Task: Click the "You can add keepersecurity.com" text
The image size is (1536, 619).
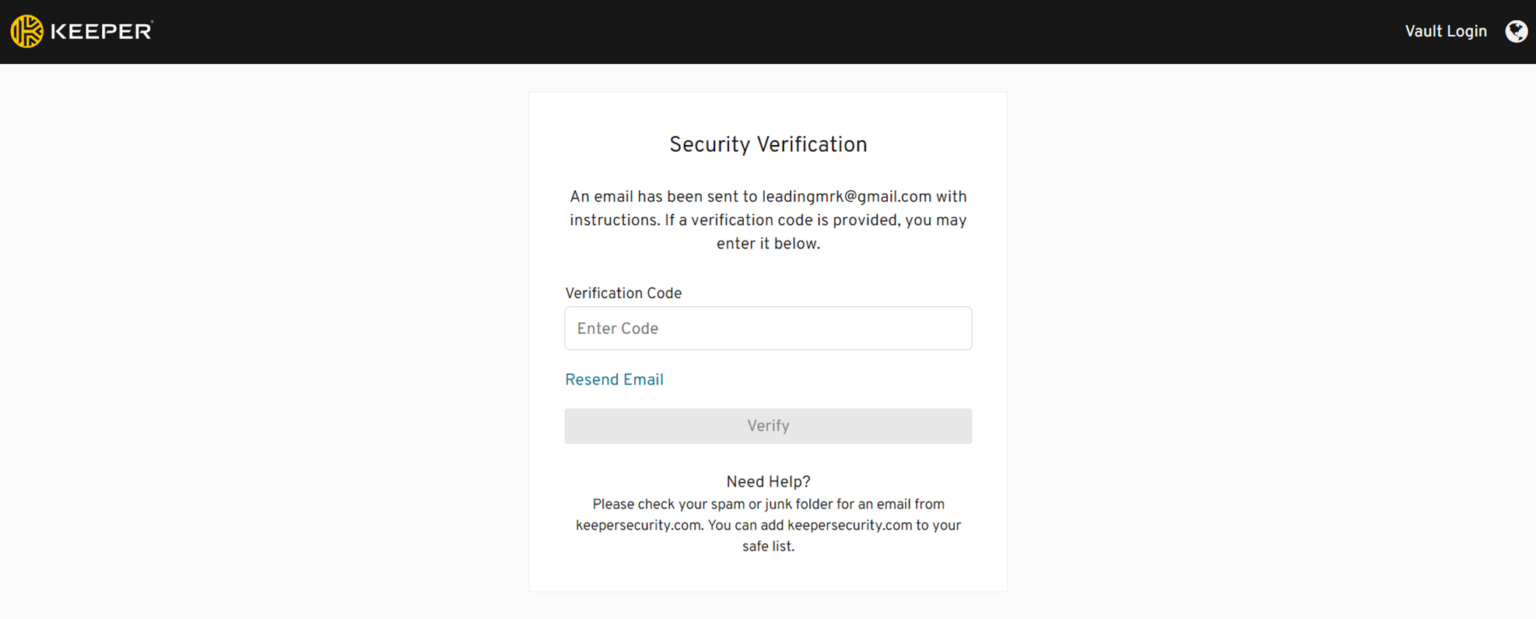Action: click(810, 525)
